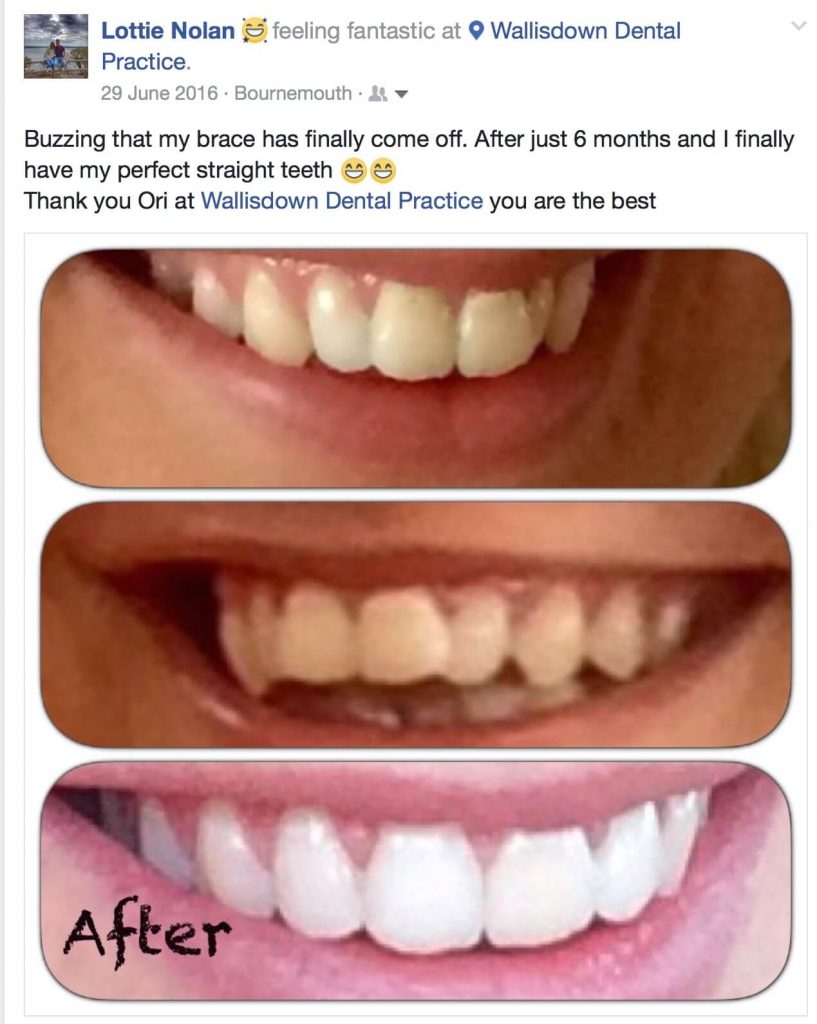Open the top before teeth photo
The image size is (817, 1024).
(x=416, y=368)
